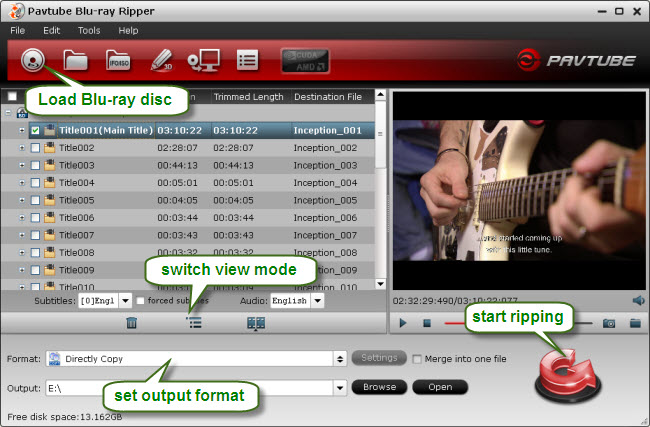Screen dimensions: 650x427
Task: Check the Title004 checkbox
Action: point(35,183)
